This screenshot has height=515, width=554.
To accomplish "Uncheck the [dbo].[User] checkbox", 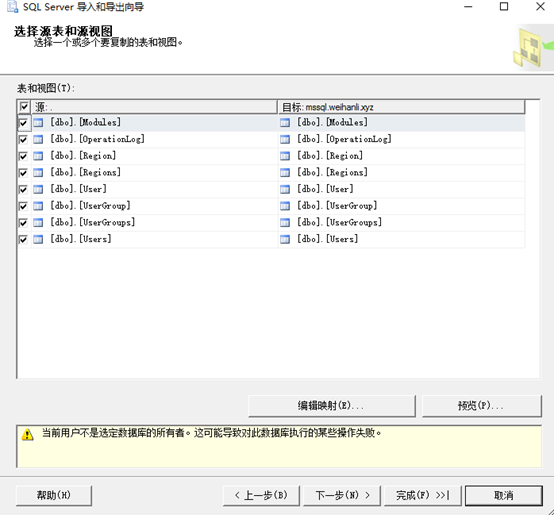I will pyautogui.click(x=23, y=190).
